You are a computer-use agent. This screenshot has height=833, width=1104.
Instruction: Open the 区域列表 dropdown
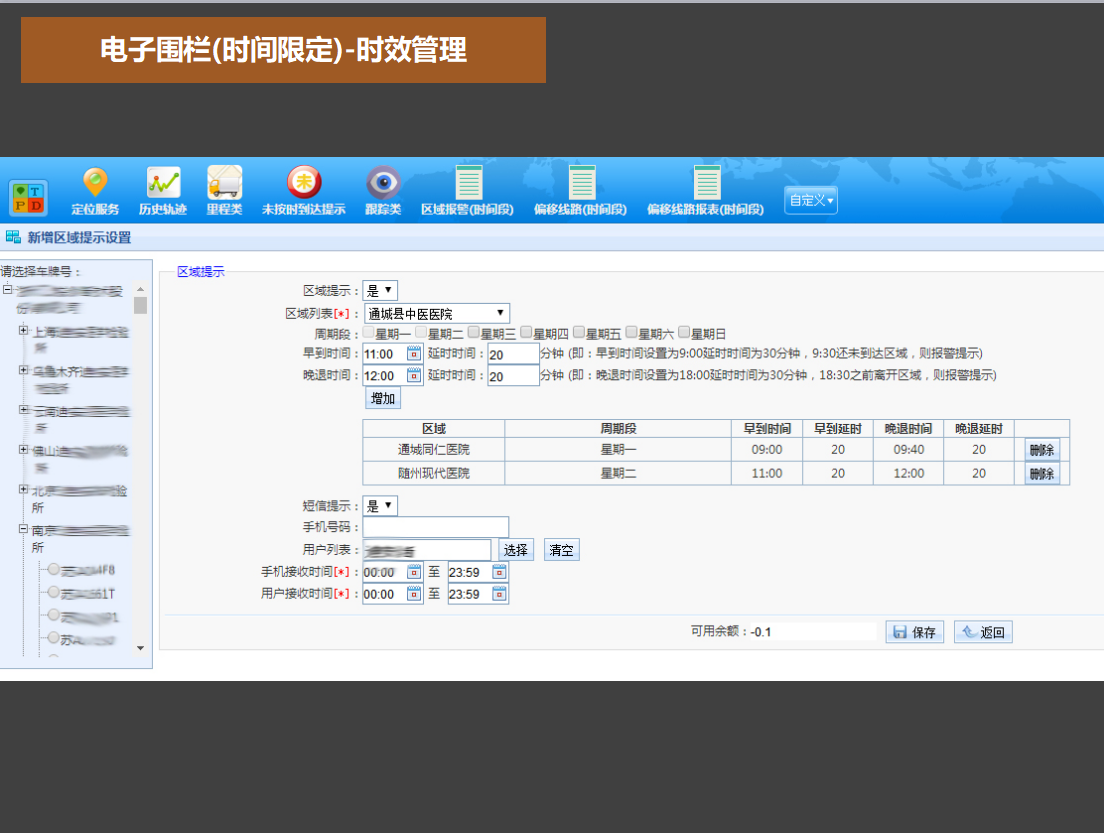click(437, 314)
